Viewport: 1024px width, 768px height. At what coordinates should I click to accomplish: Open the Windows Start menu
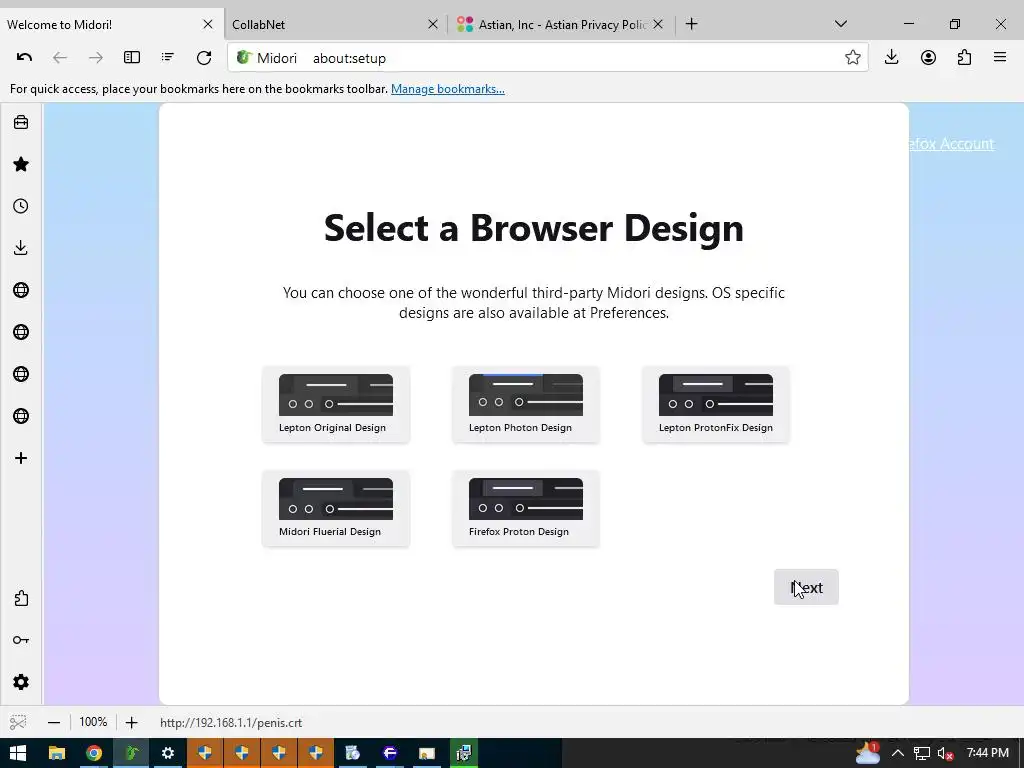pyautogui.click(x=18, y=753)
